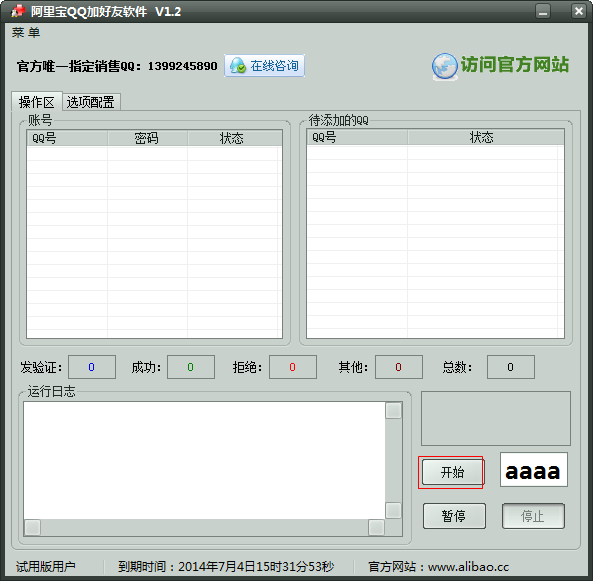Close the 阿里宝QQ加好友软件 window
Screen dimensions: 593x581
pos(579,11)
